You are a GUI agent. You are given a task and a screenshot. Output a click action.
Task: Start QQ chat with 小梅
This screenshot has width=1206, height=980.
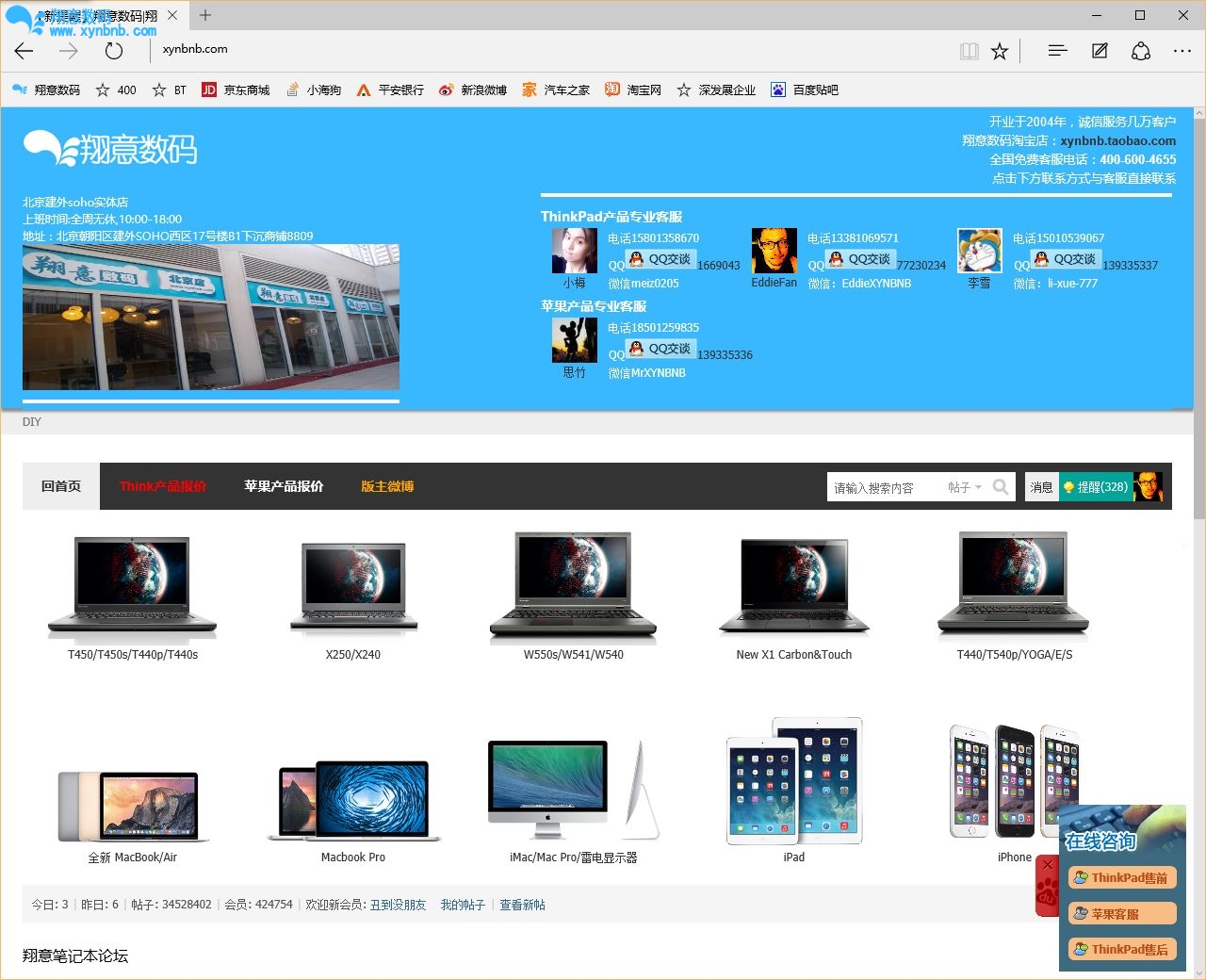pyautogui.click(x=660, y=259)
